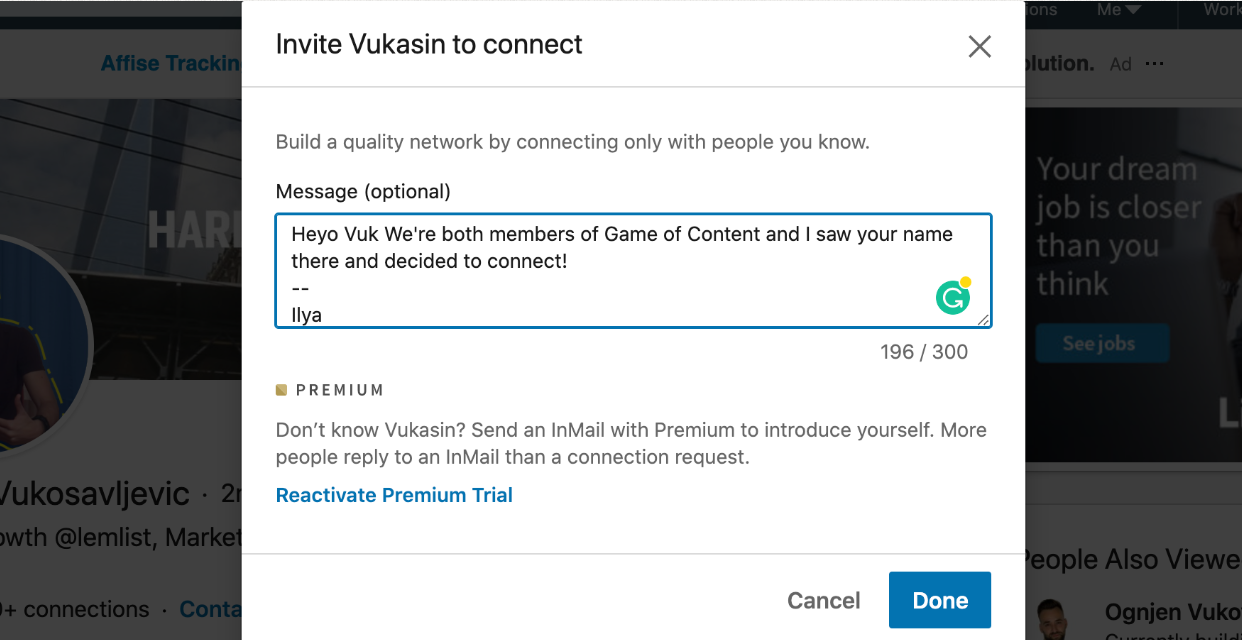Open the Reactivate Premium Trial link
The width and height of the screenshot is (1242, 640).
[x=394, y=495]
